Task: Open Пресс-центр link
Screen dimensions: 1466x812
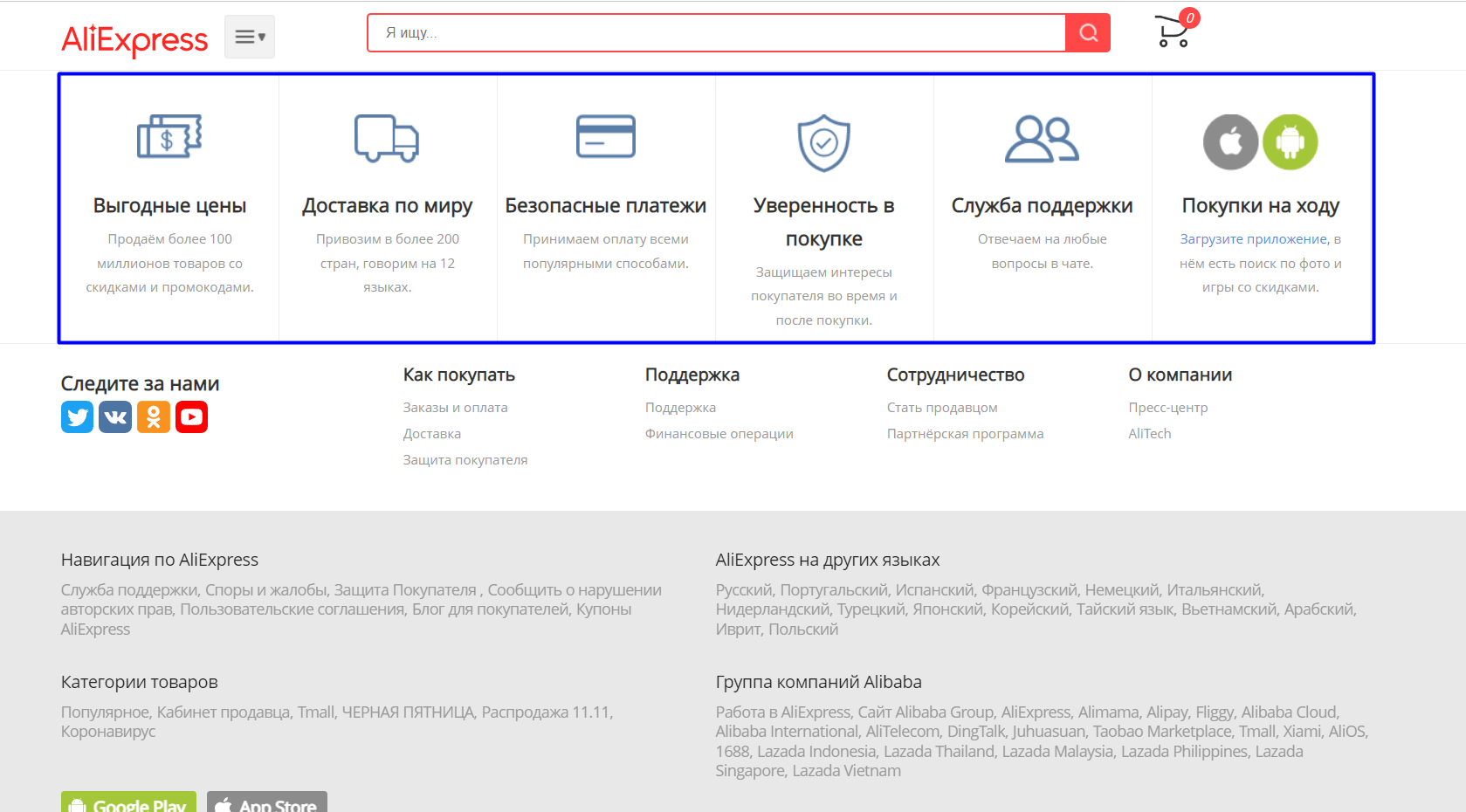Action: [x=1167, y=408]
